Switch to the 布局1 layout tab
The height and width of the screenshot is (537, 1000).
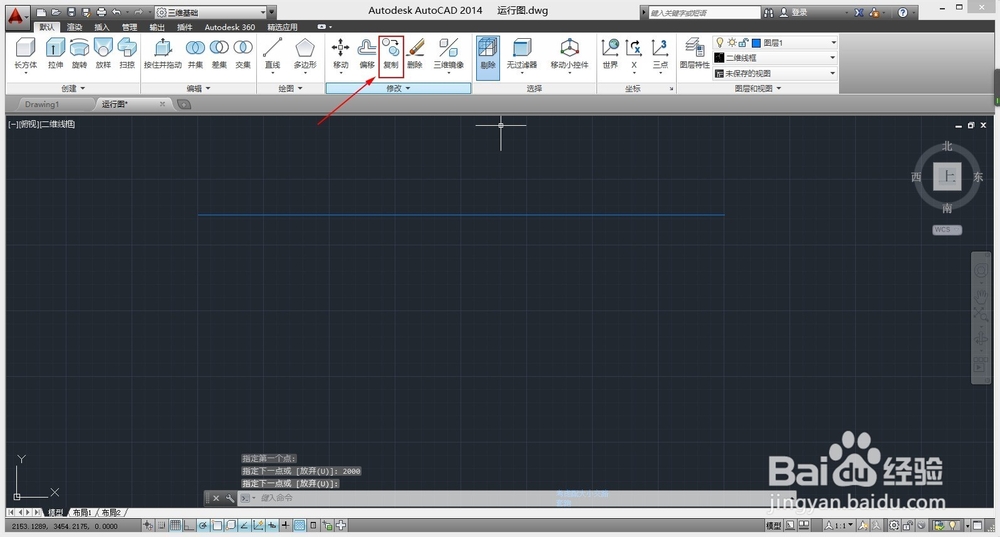(82, 512)
